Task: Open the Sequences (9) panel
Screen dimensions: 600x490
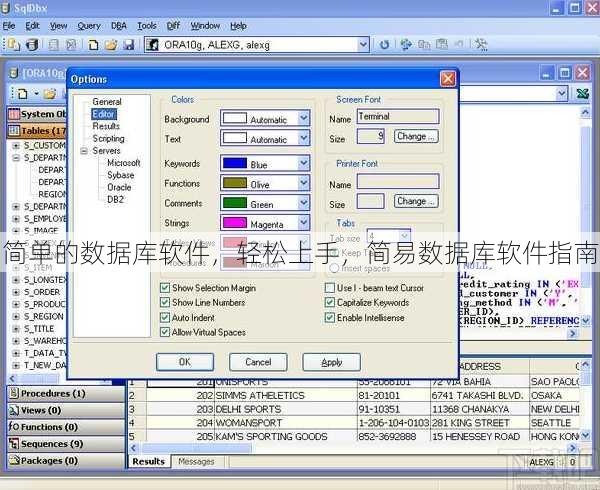Action: click(x=66, y=444)
